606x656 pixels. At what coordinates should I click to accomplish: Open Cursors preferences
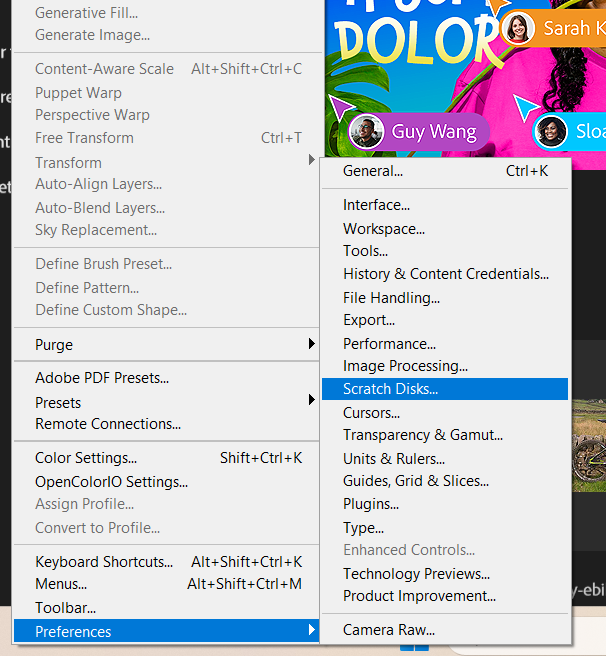444,413
